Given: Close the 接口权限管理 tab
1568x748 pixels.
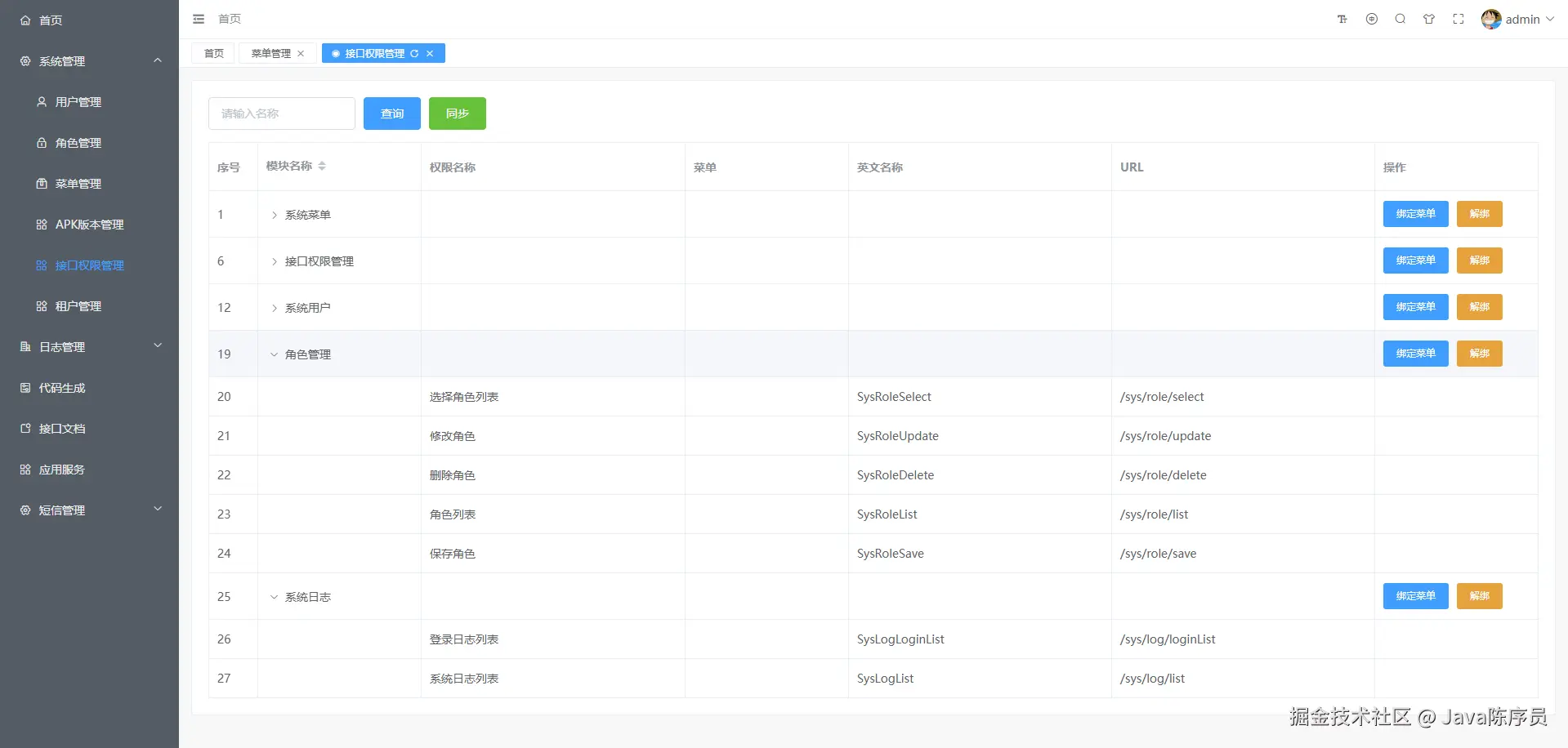Looking at the screenshot, I should click(x=430, y=53).
